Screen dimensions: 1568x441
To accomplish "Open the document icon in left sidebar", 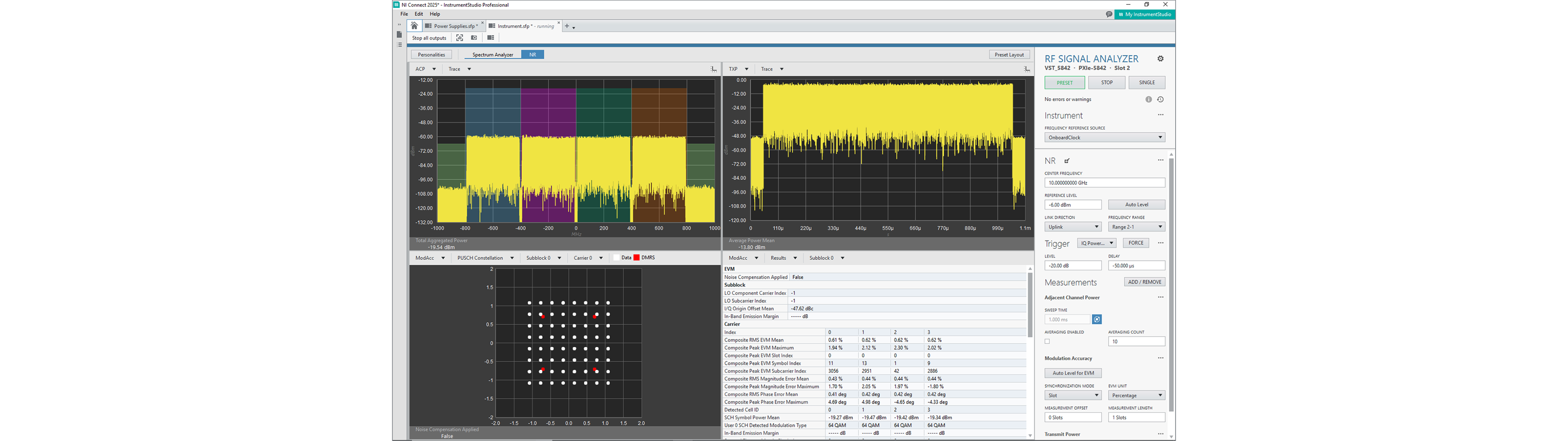I will tap(399, 35).
